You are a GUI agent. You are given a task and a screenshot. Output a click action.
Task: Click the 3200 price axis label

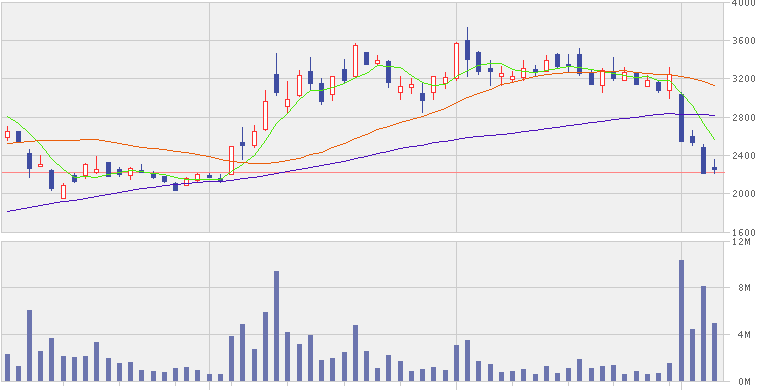tap(744, 79)
